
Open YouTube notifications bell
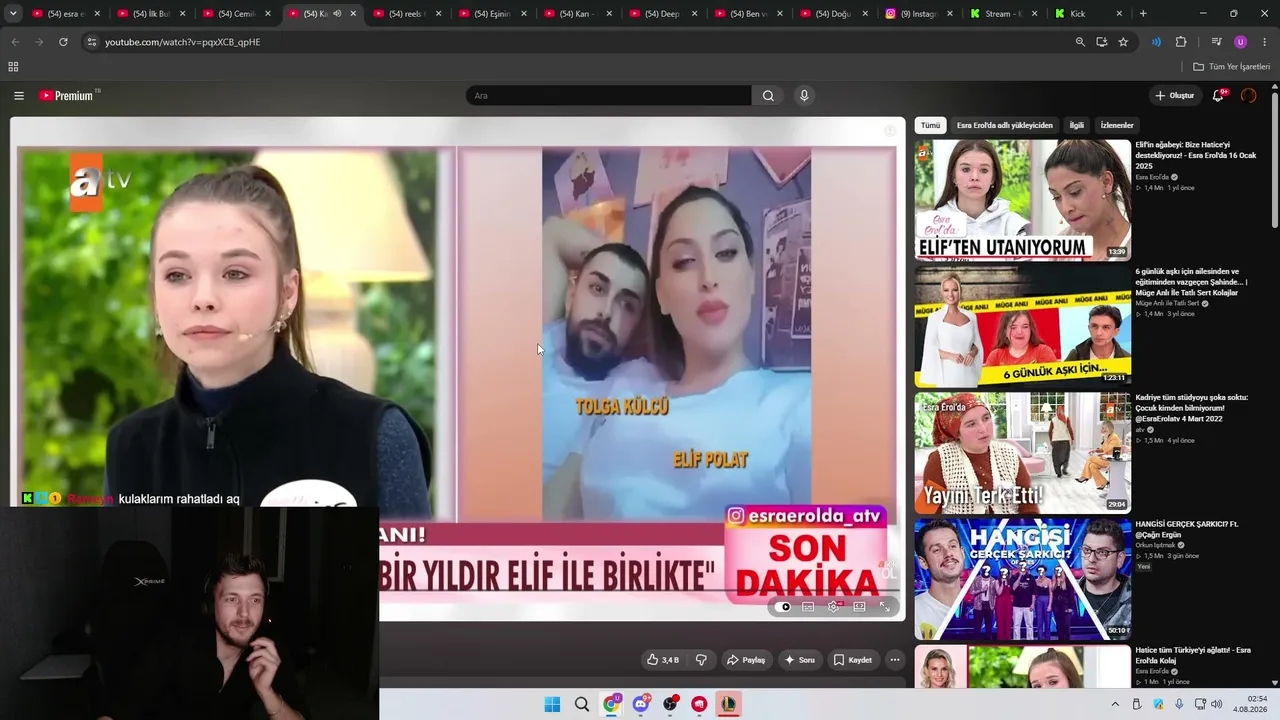point(1218,96)
